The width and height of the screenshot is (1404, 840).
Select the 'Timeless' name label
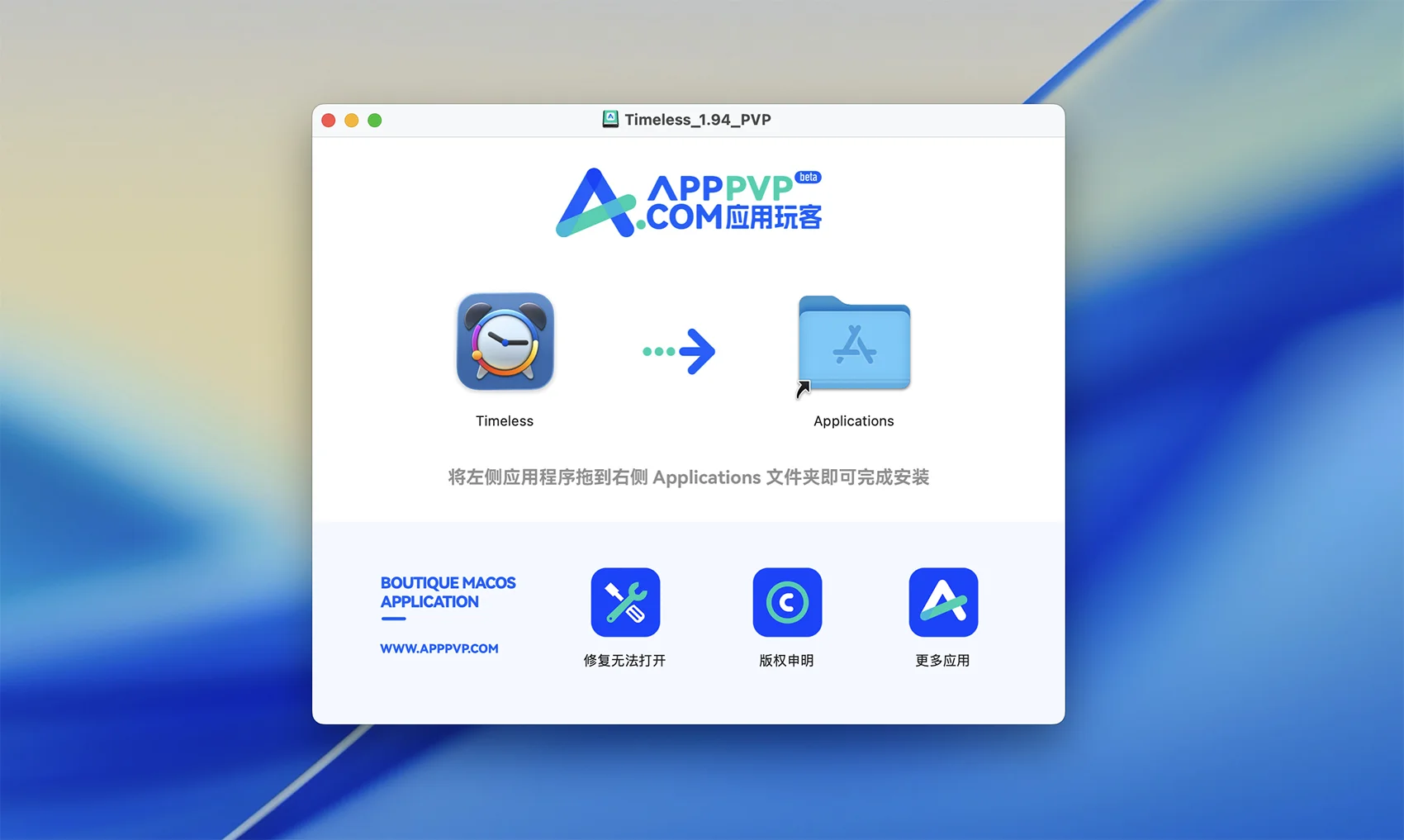[505, 420]
